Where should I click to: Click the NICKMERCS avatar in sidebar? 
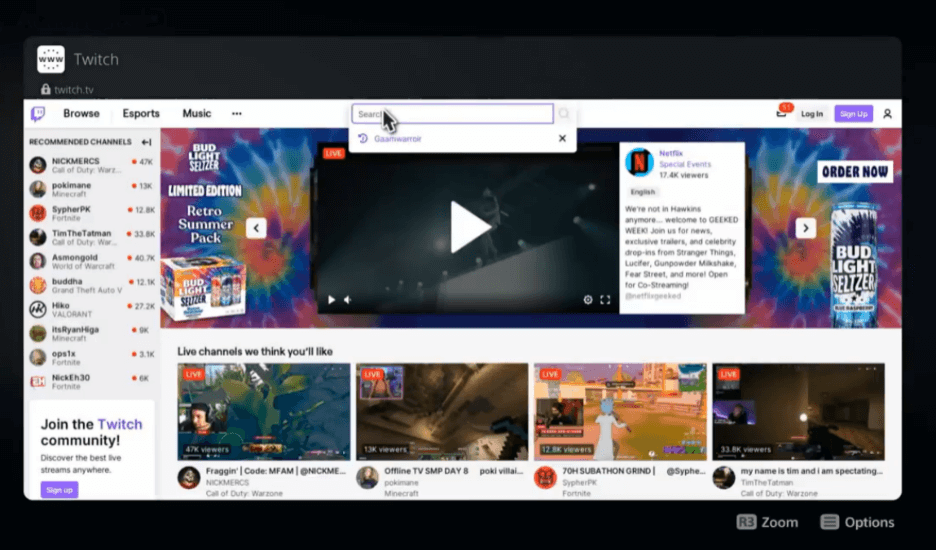[38, 165]
